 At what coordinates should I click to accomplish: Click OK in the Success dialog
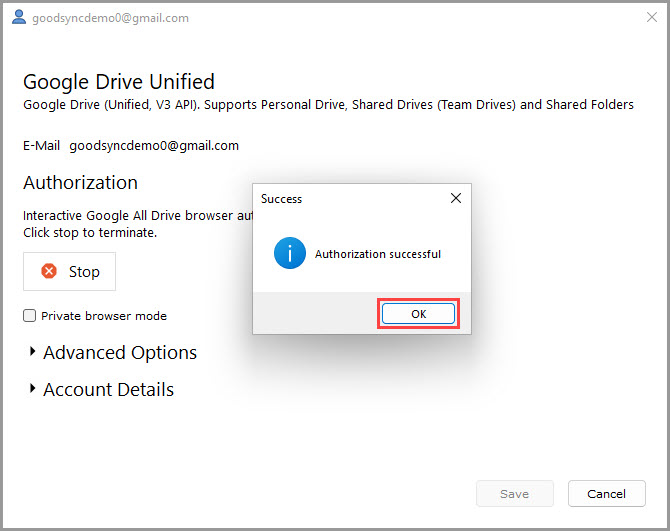click(418, 314)
